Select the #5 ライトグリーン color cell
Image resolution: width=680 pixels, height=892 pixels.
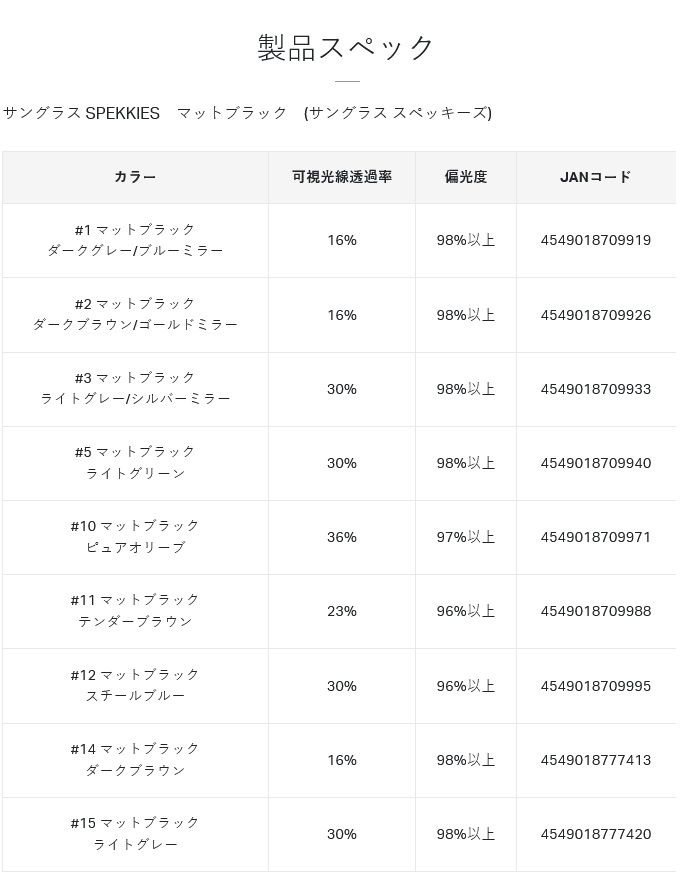tap(135, 462)
